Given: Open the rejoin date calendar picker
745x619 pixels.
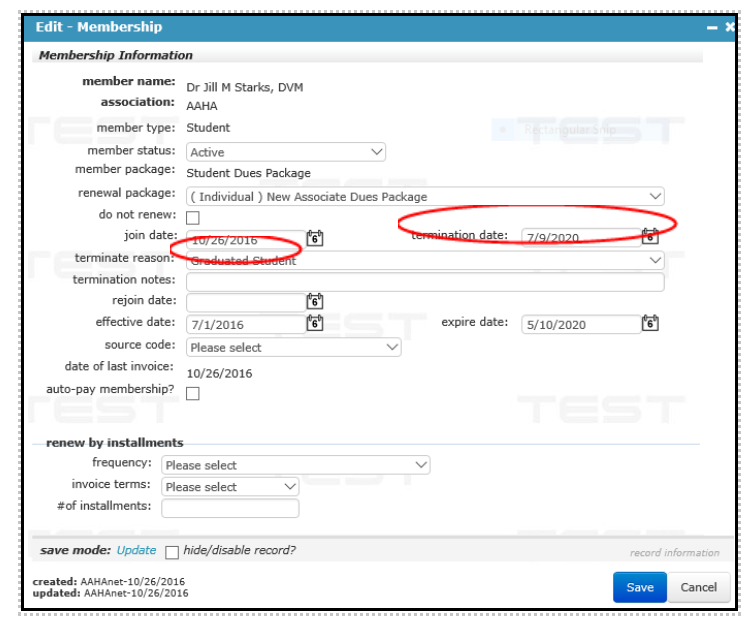Looking at the screenshot, I should (x=315, y=301).
